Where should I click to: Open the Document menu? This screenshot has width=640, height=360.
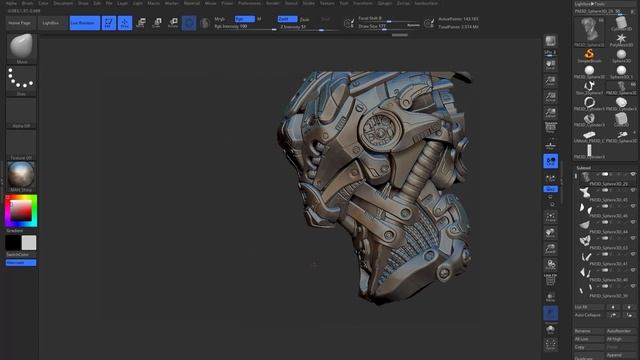pos(64,3)
